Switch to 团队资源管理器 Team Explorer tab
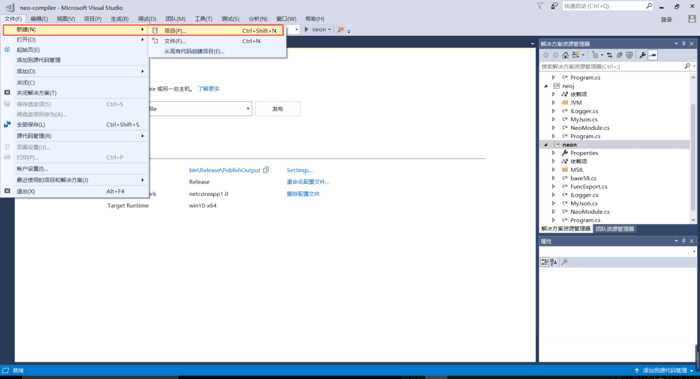 615,229
